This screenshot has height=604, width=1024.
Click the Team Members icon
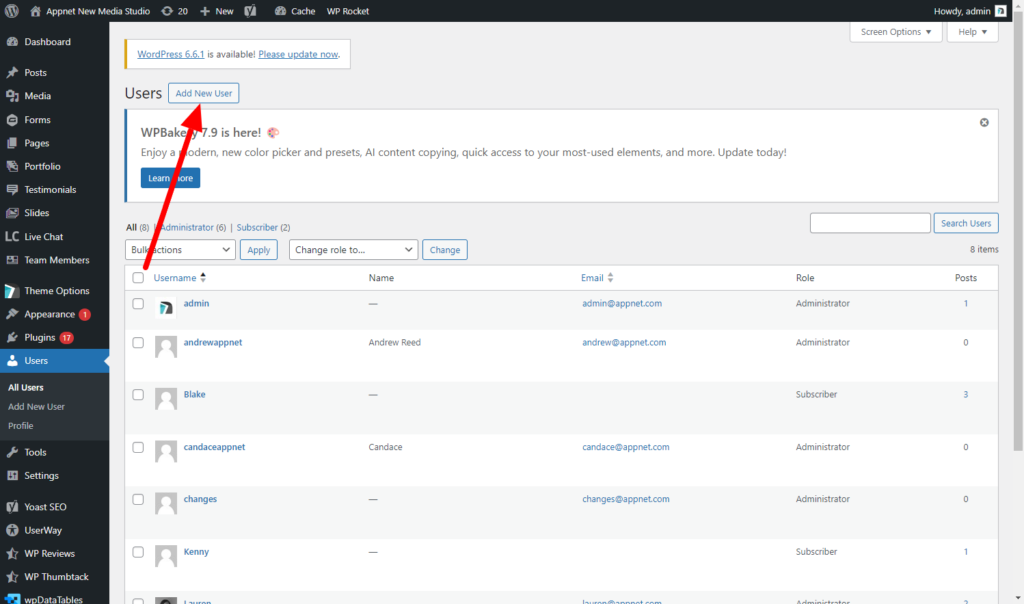[x=12, y=260]
